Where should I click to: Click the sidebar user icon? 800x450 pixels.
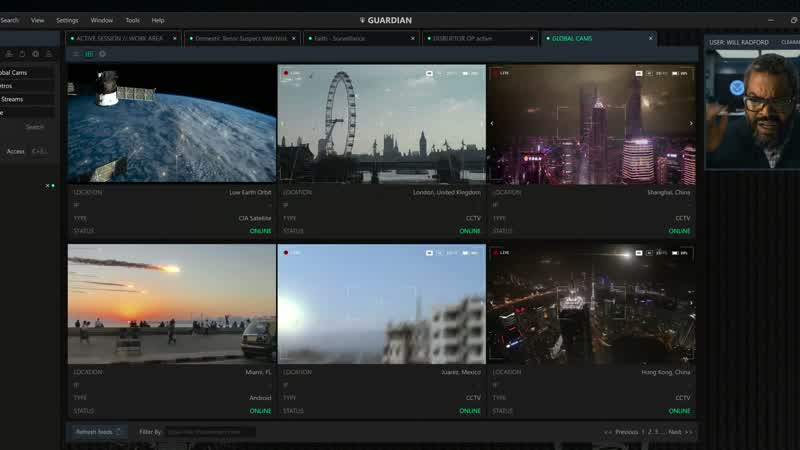point(9,54)
